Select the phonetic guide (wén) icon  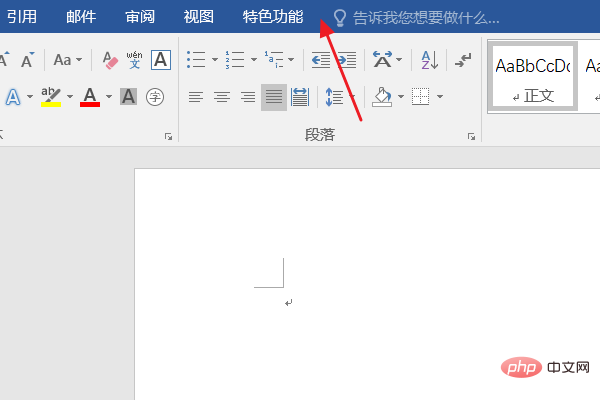coord(134,60)
